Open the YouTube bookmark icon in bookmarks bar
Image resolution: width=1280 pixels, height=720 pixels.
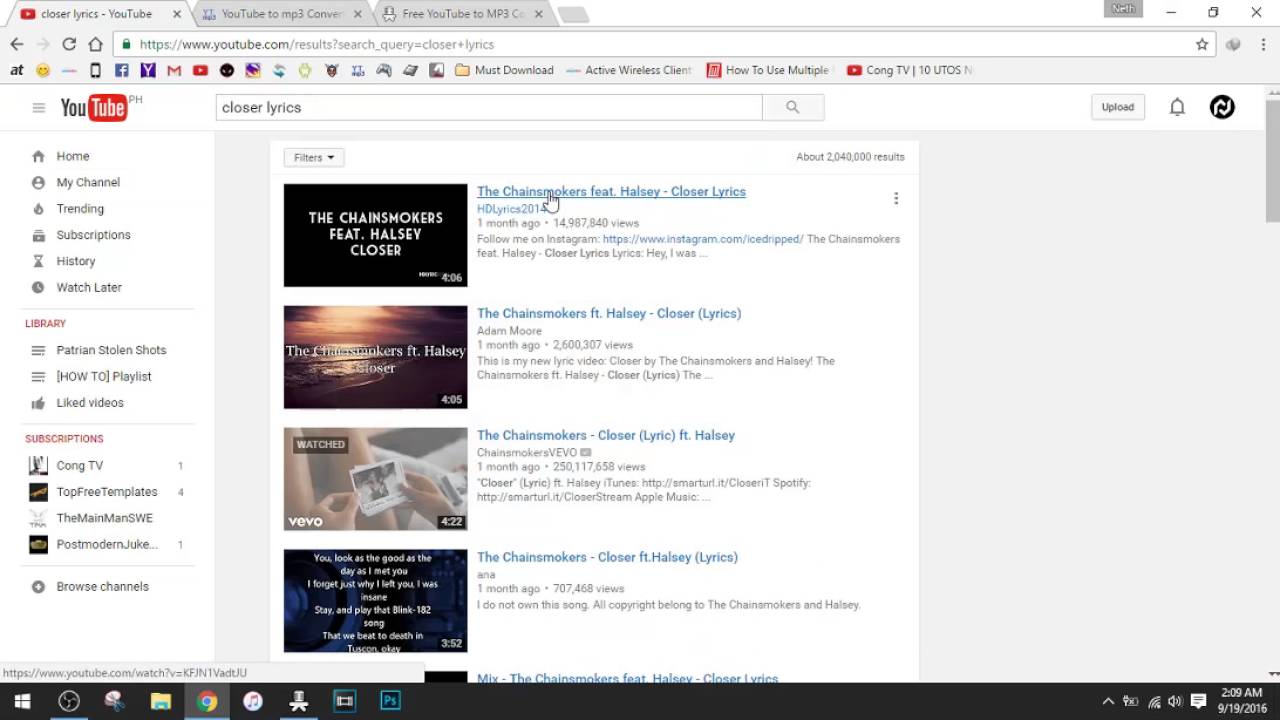pyautogui.click(x=200, y=70)
